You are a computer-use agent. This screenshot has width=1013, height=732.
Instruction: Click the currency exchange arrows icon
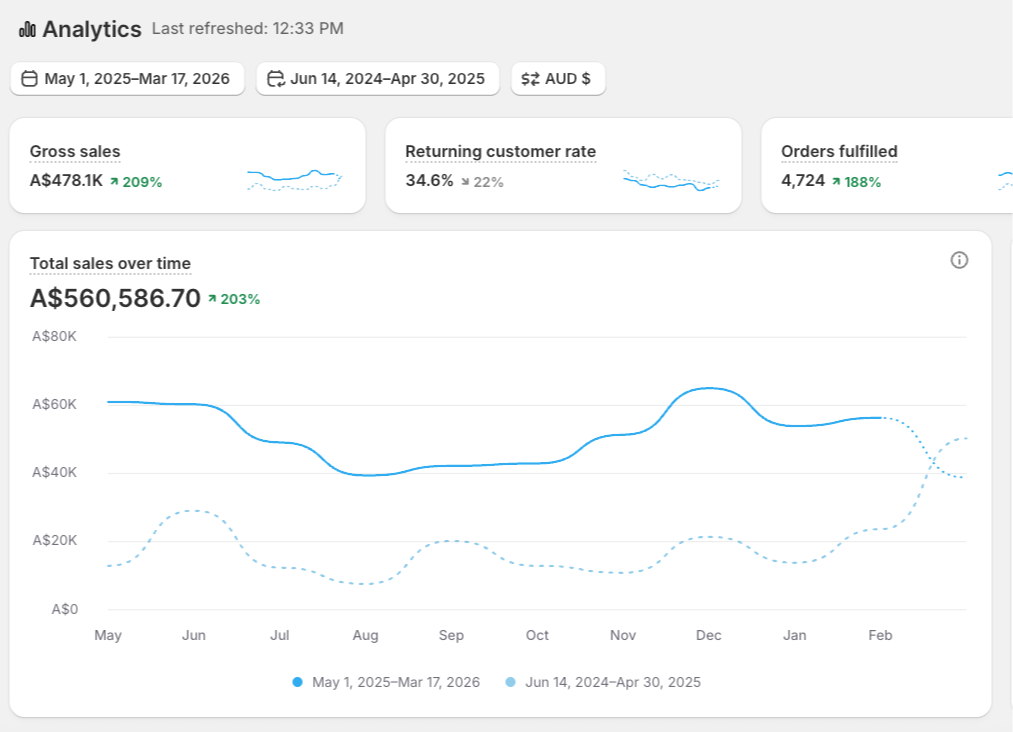point(530,79)
